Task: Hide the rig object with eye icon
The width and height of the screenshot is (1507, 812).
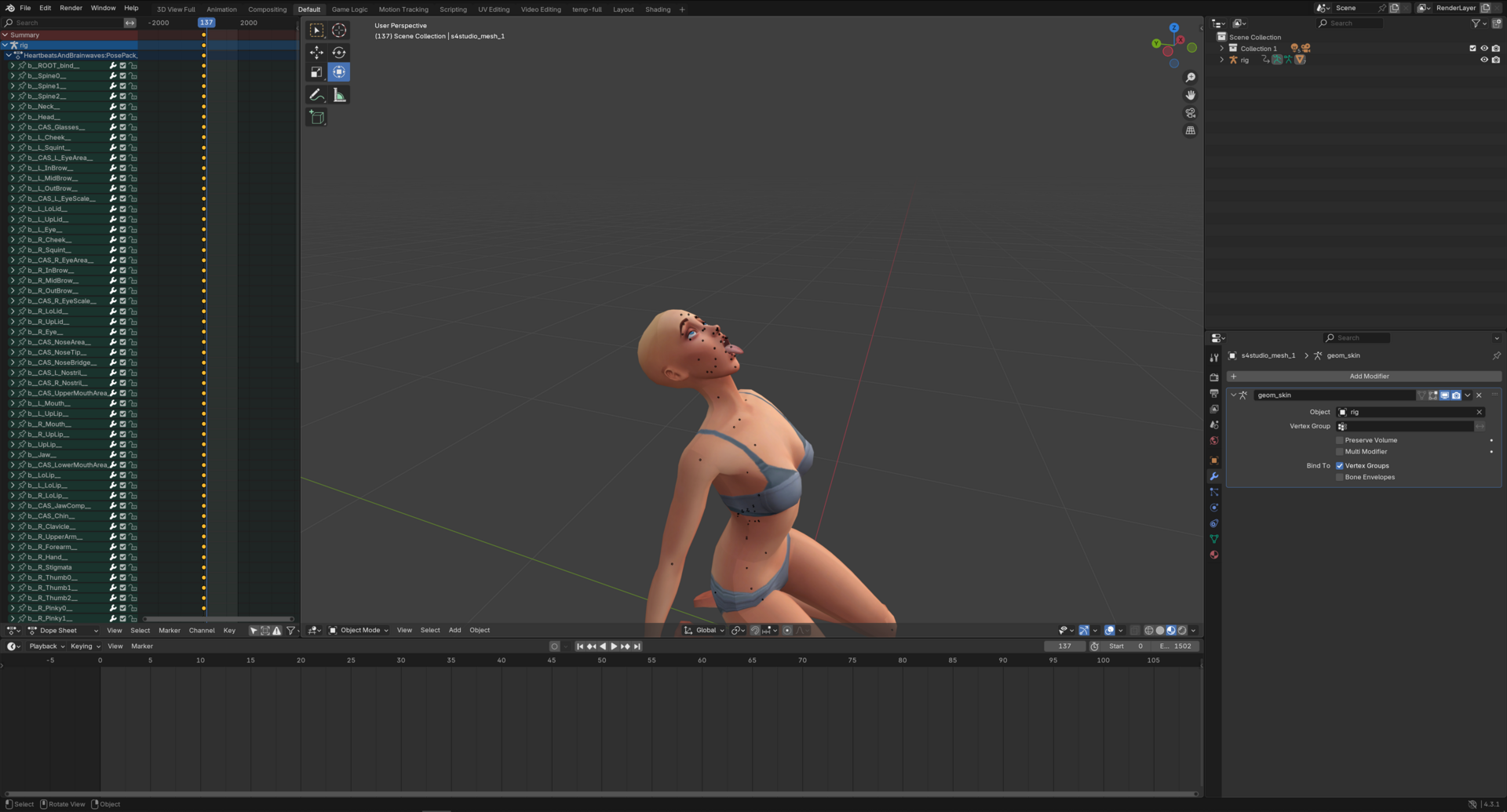Action: [1483, 60]
